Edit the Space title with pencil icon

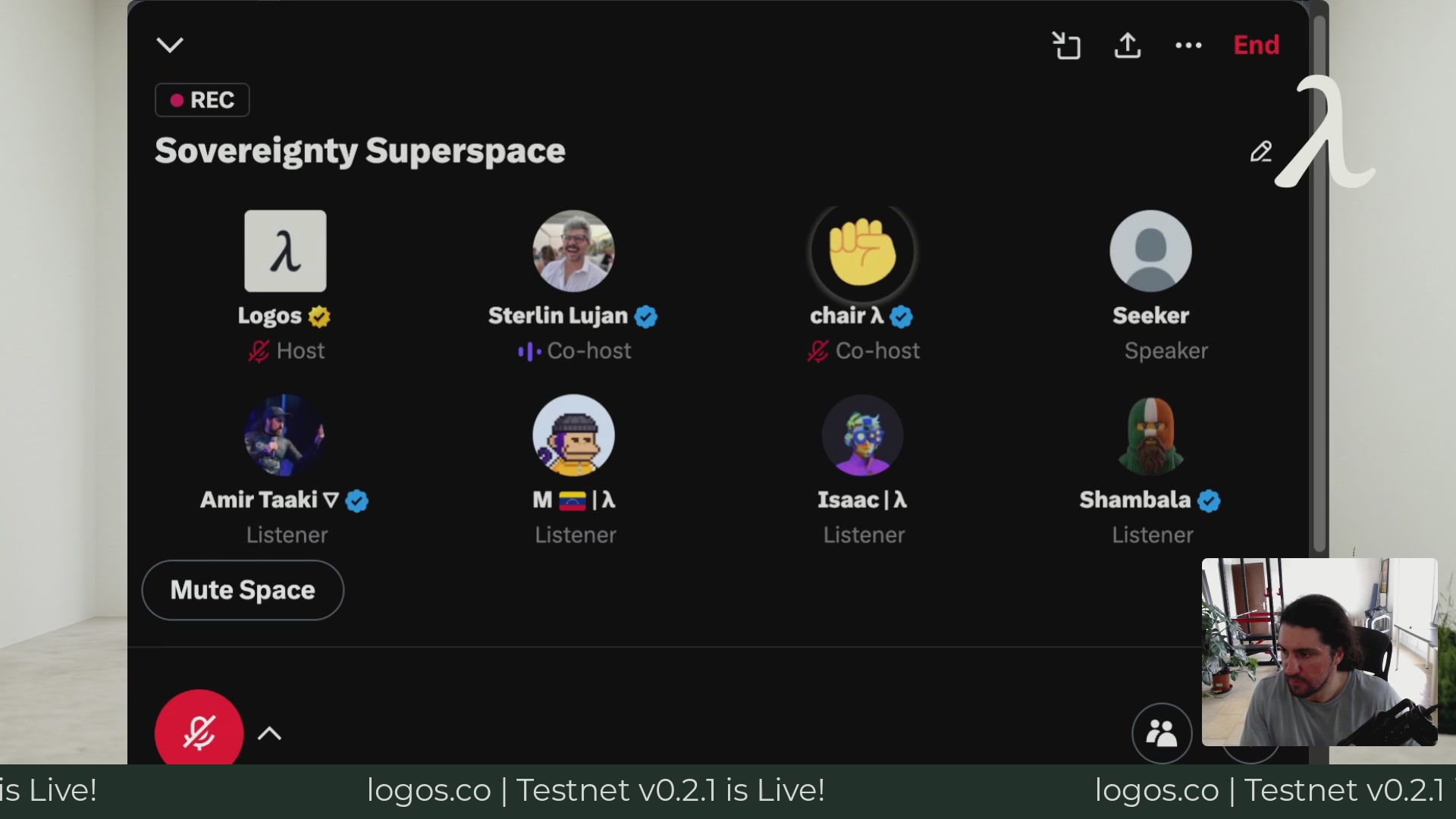1261,152
